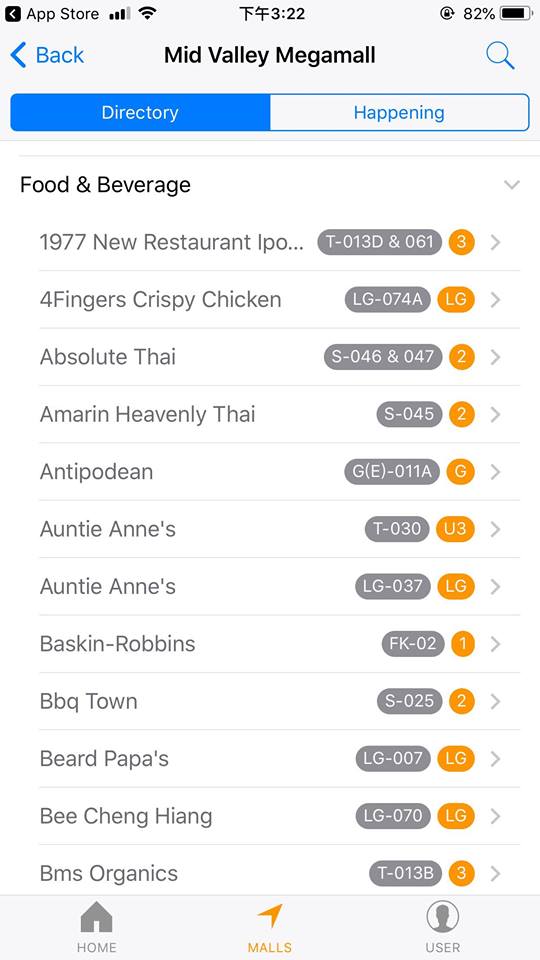Open 1977 New Restaurant Ipoh entry
Screen dimensions: 540x960
280,242
